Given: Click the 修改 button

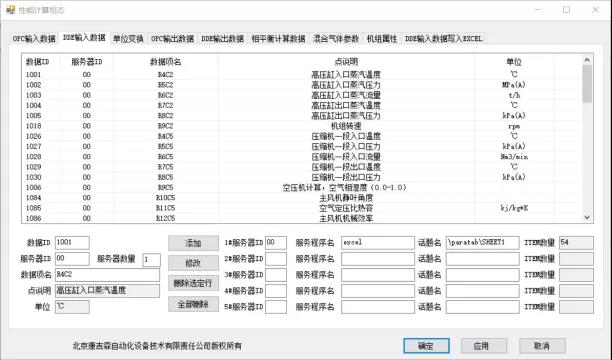Looking at the screenshot, I should (x=193, y=263).
